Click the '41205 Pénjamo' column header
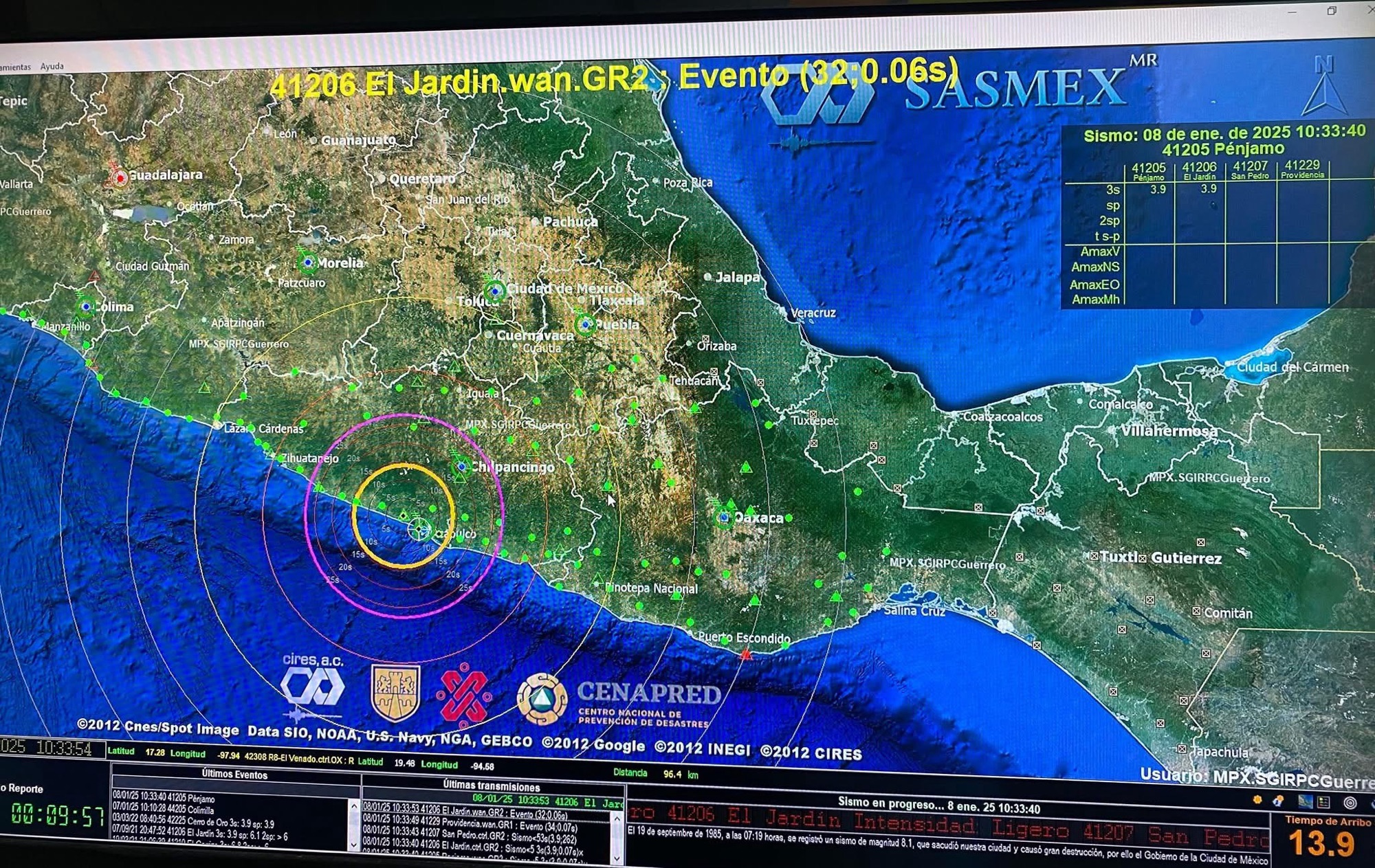Screen dimensions: 1375x868 point(1149,171)
